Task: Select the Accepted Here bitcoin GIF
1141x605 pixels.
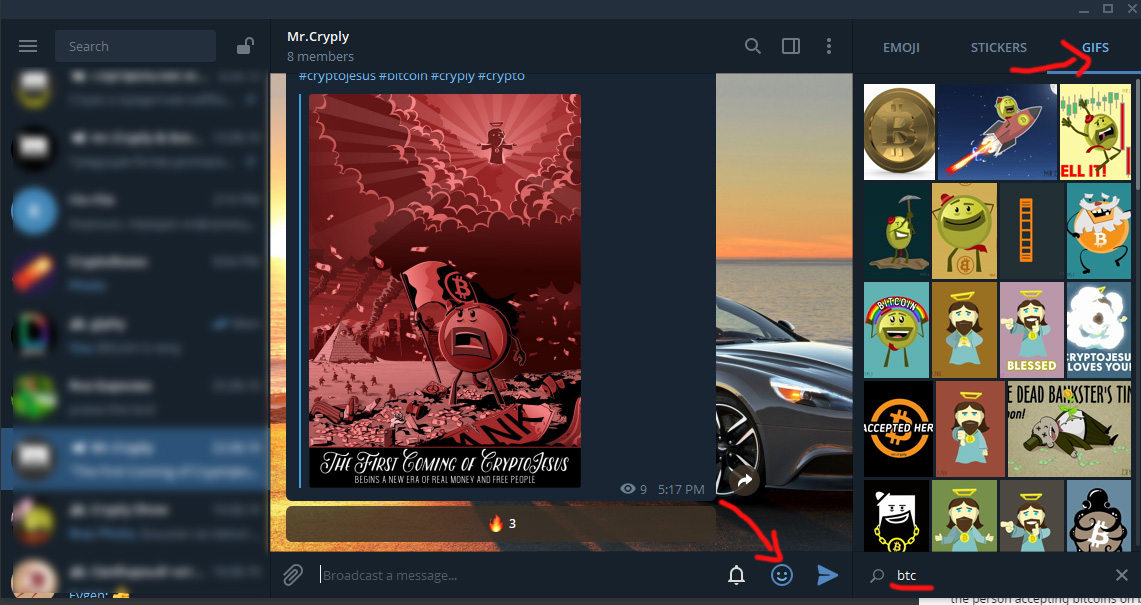Action: (x=898, y=429)
